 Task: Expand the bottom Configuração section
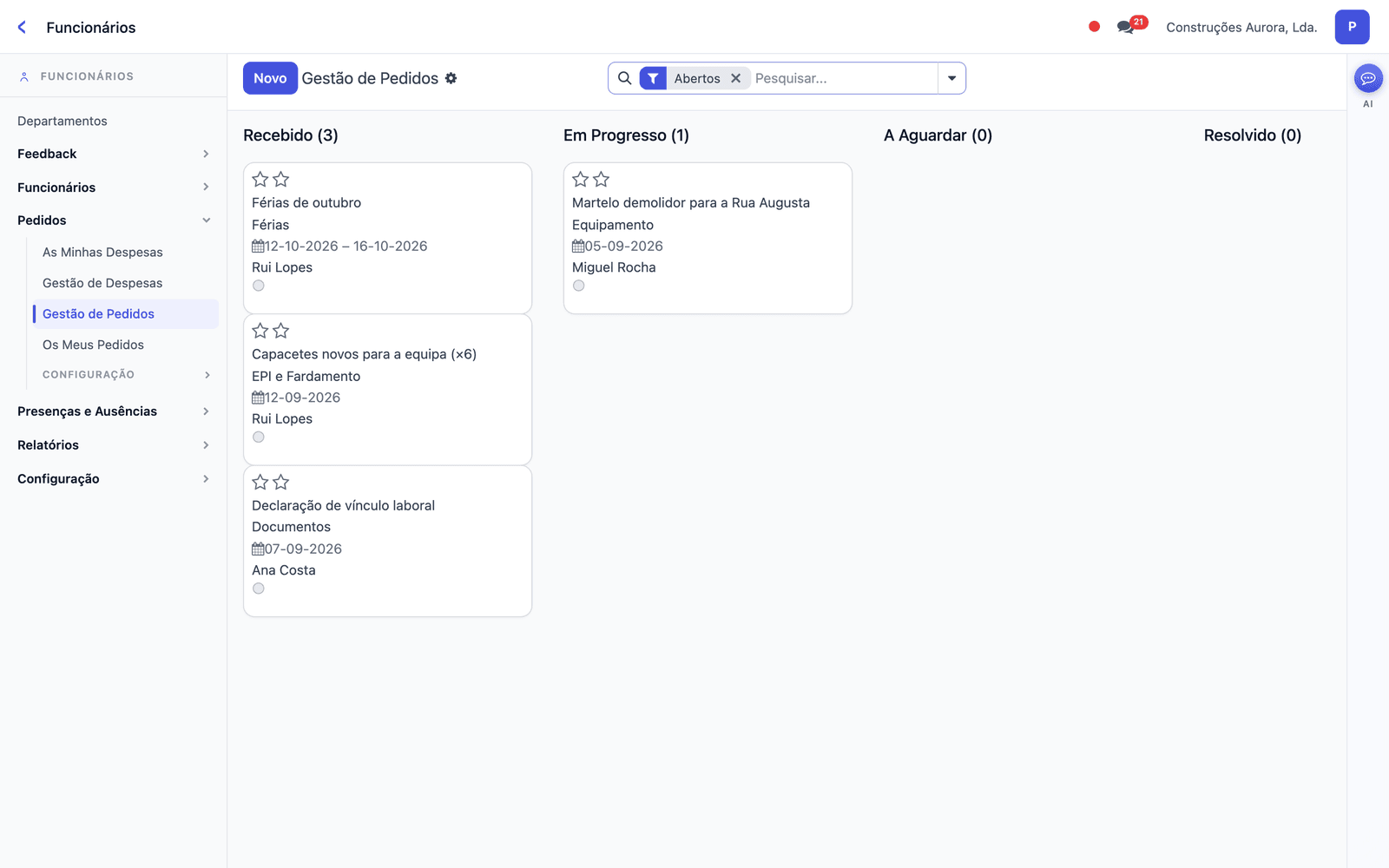coord(113,479)
